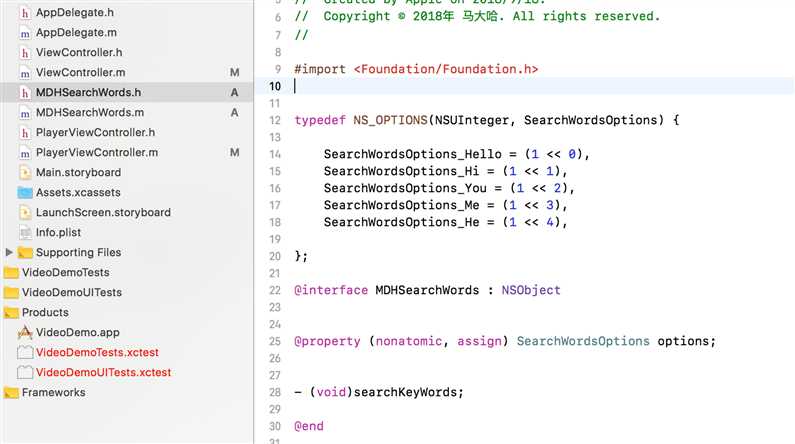The height and width of the screenshot is (444, 795).
Task: Click the PlayerViewController.h file icon
Action: [x=24, y=133]
